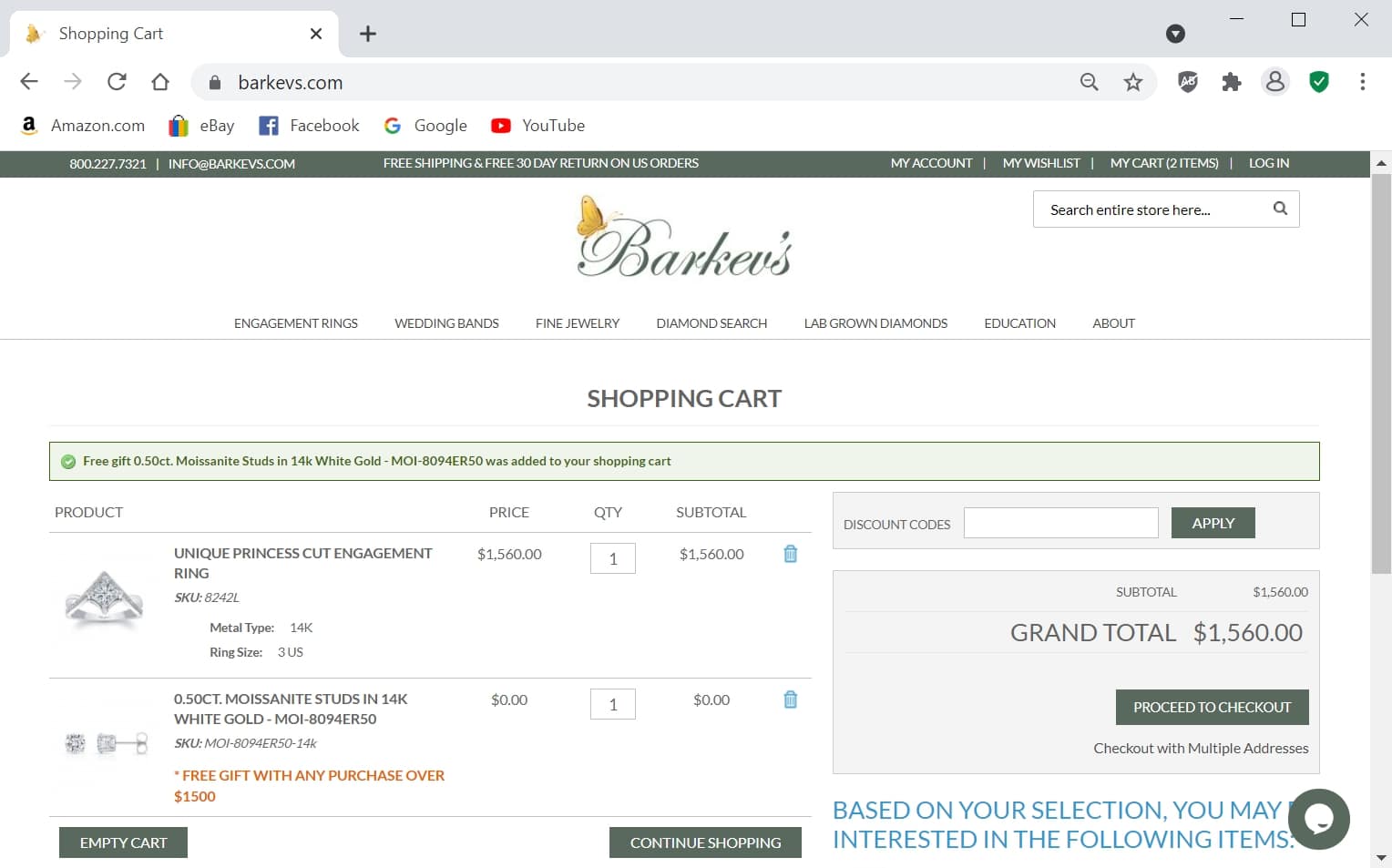The width and height of the screenshot is (1392, 868).
Task: Go to browser home page icon
Action: coord(160,82)
